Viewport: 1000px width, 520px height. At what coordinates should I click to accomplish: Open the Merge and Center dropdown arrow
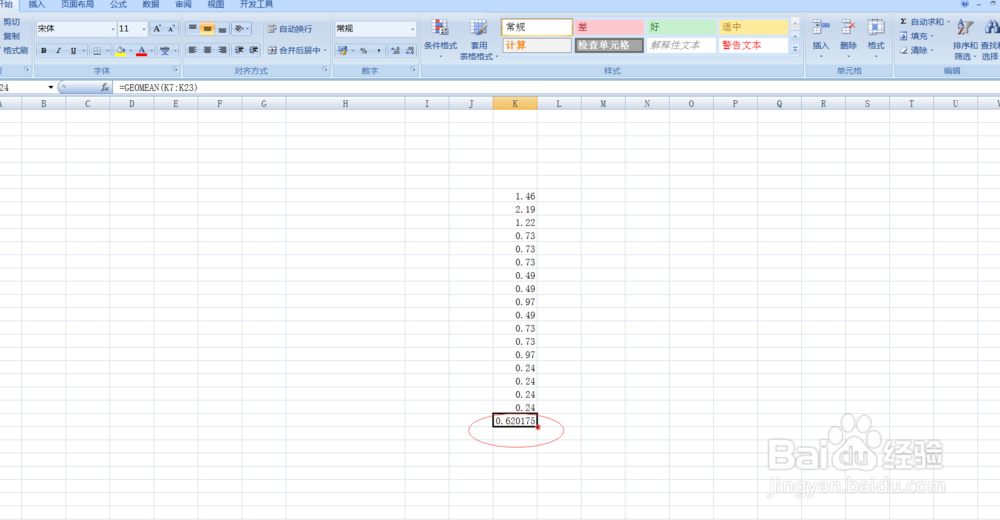tap(325, 50)
